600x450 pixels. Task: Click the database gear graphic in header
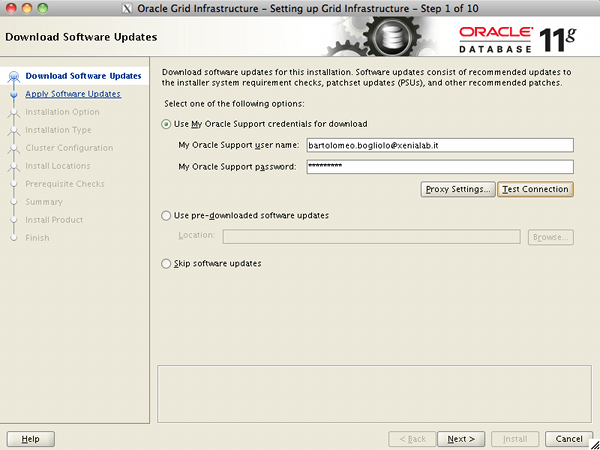[391, 37]
